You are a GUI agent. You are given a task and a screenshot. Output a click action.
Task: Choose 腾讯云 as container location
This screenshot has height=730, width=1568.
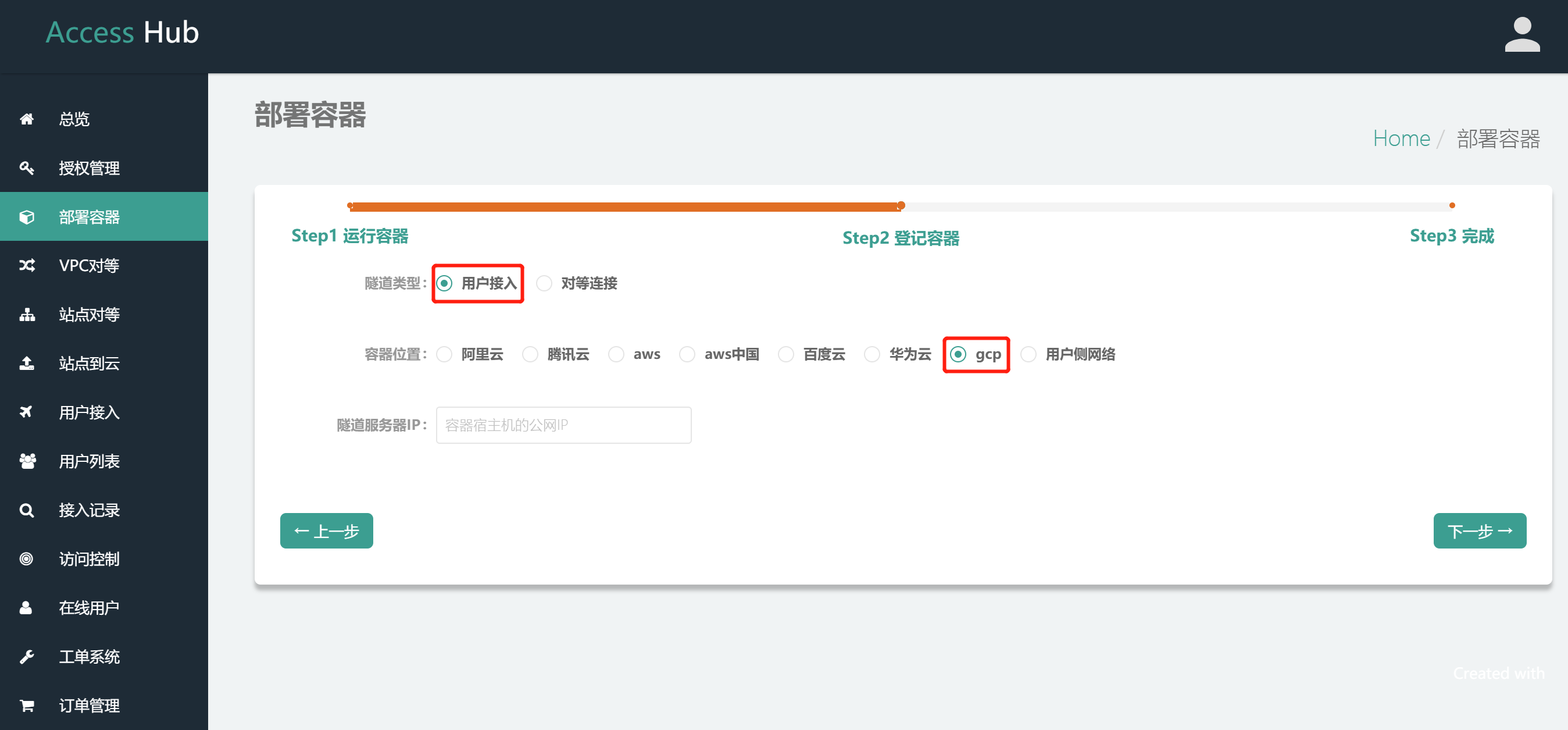[x=530, y=354]
